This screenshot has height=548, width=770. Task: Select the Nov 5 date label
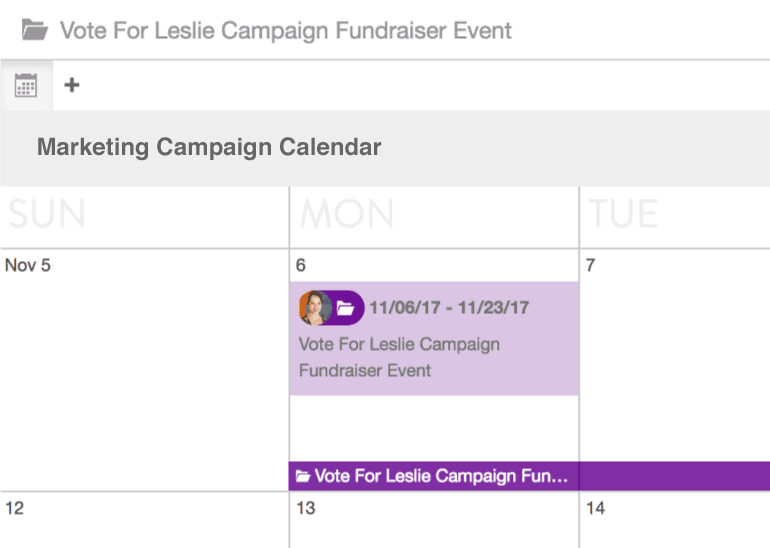(28, 265)
